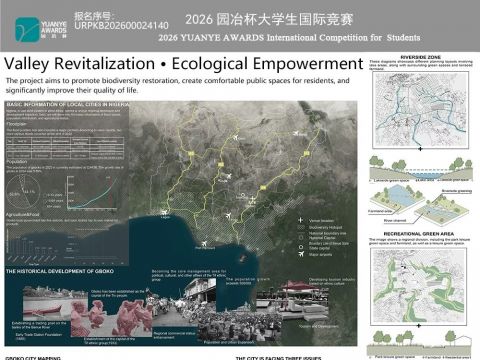Click the 'Major airports' legend text
This screenshot has height=360, width=480.
coord(320,255)
